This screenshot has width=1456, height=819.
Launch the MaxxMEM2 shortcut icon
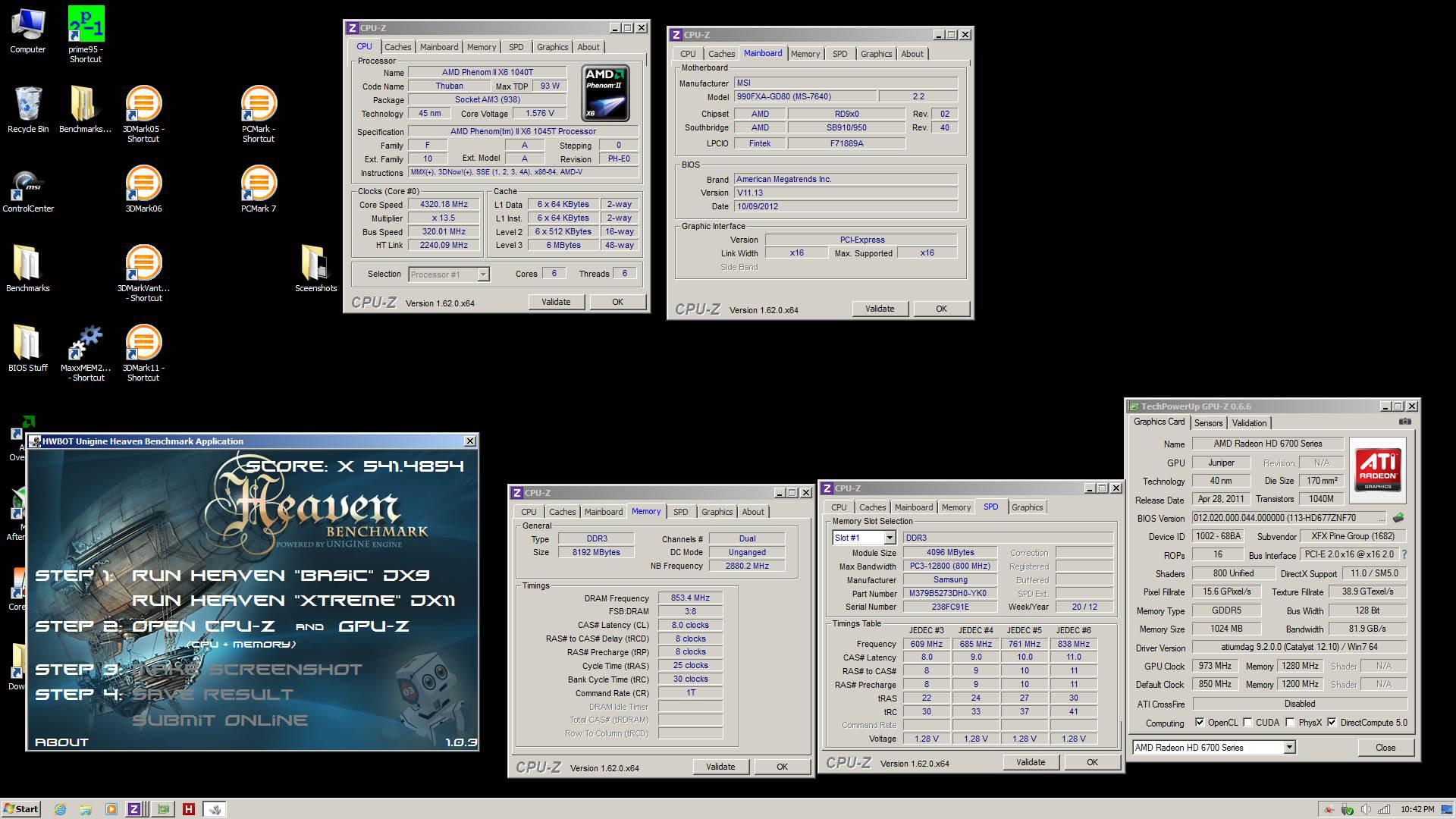(x=86, y=353)
